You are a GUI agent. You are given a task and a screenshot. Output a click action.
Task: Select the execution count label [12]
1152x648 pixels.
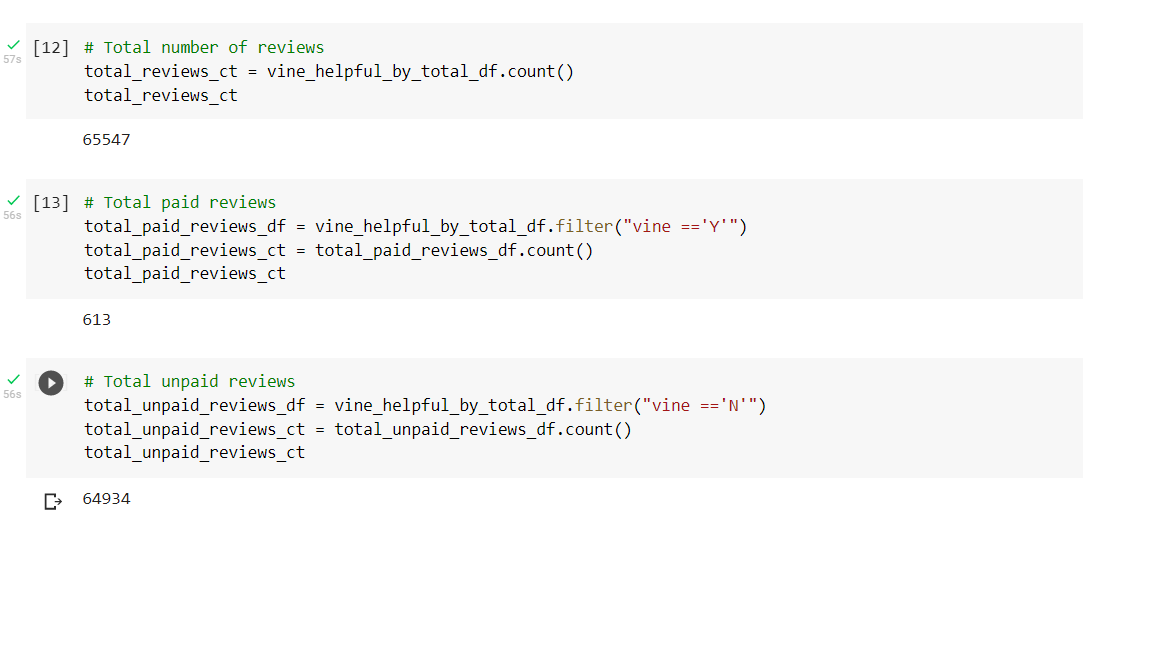tap(50, 46)
